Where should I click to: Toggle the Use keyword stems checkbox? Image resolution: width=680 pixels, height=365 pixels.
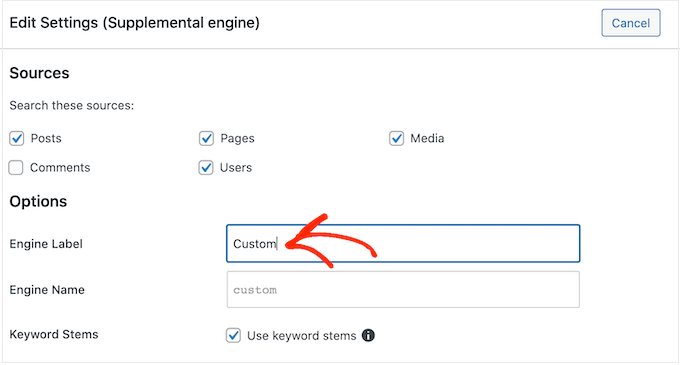pyautogui.click(x=233, y=336)
